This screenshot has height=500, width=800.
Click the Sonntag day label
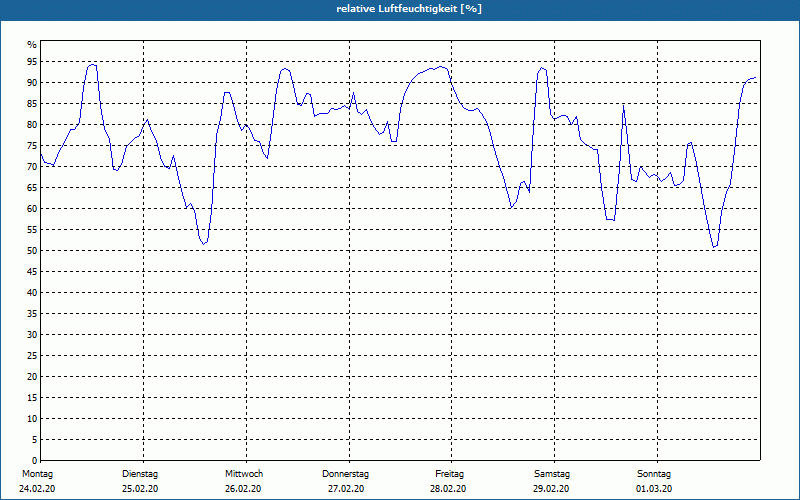click(x=654, y=474)
